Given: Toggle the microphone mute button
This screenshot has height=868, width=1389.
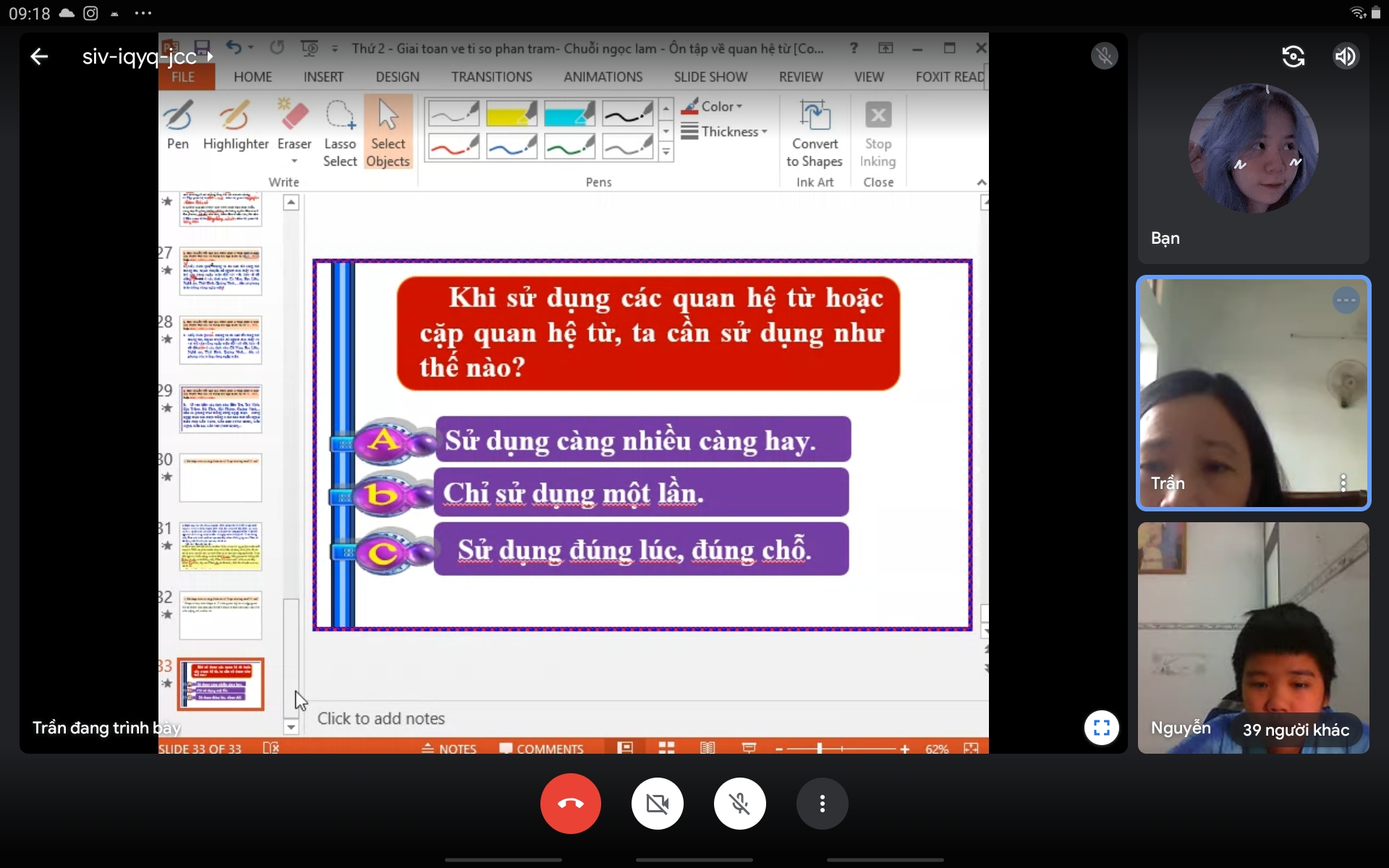Looking at the screenshot, I should pyautogui.click(x=739, y=804).
